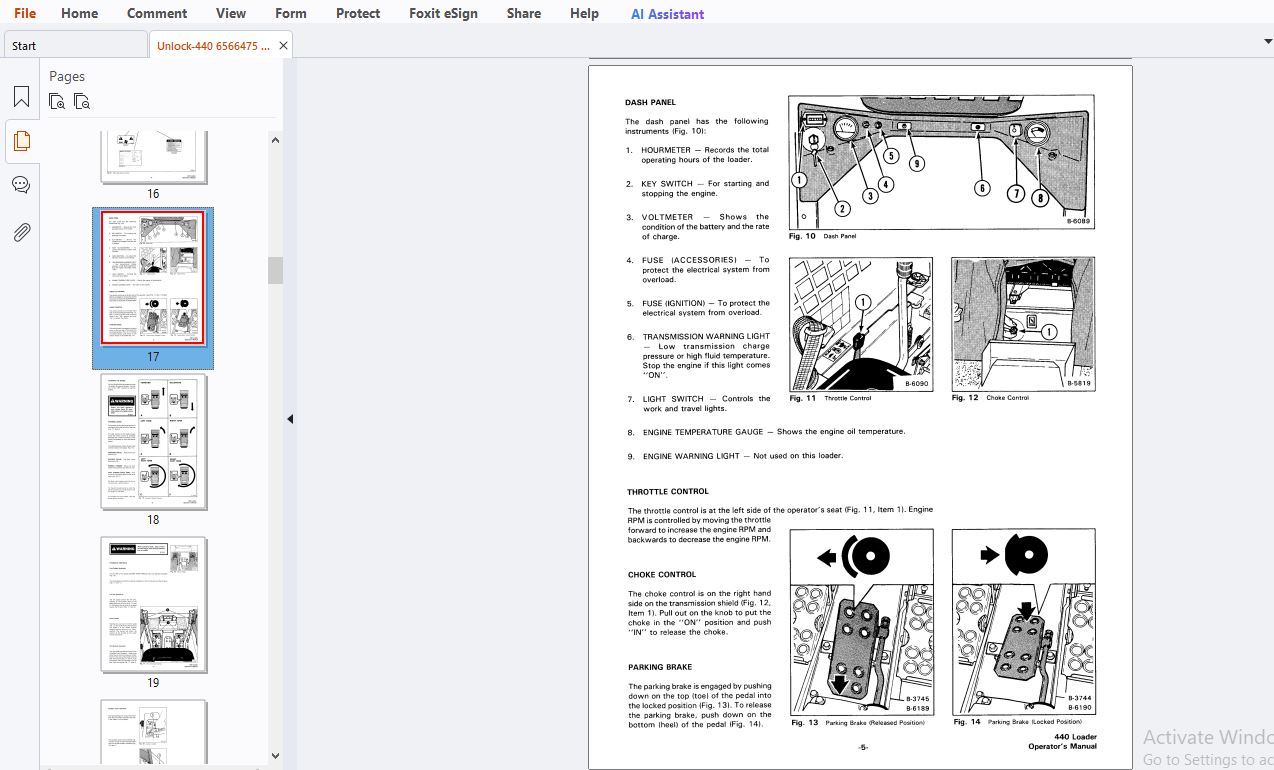
Task: Switch to the Start document tab
Action: coord(76,45)
